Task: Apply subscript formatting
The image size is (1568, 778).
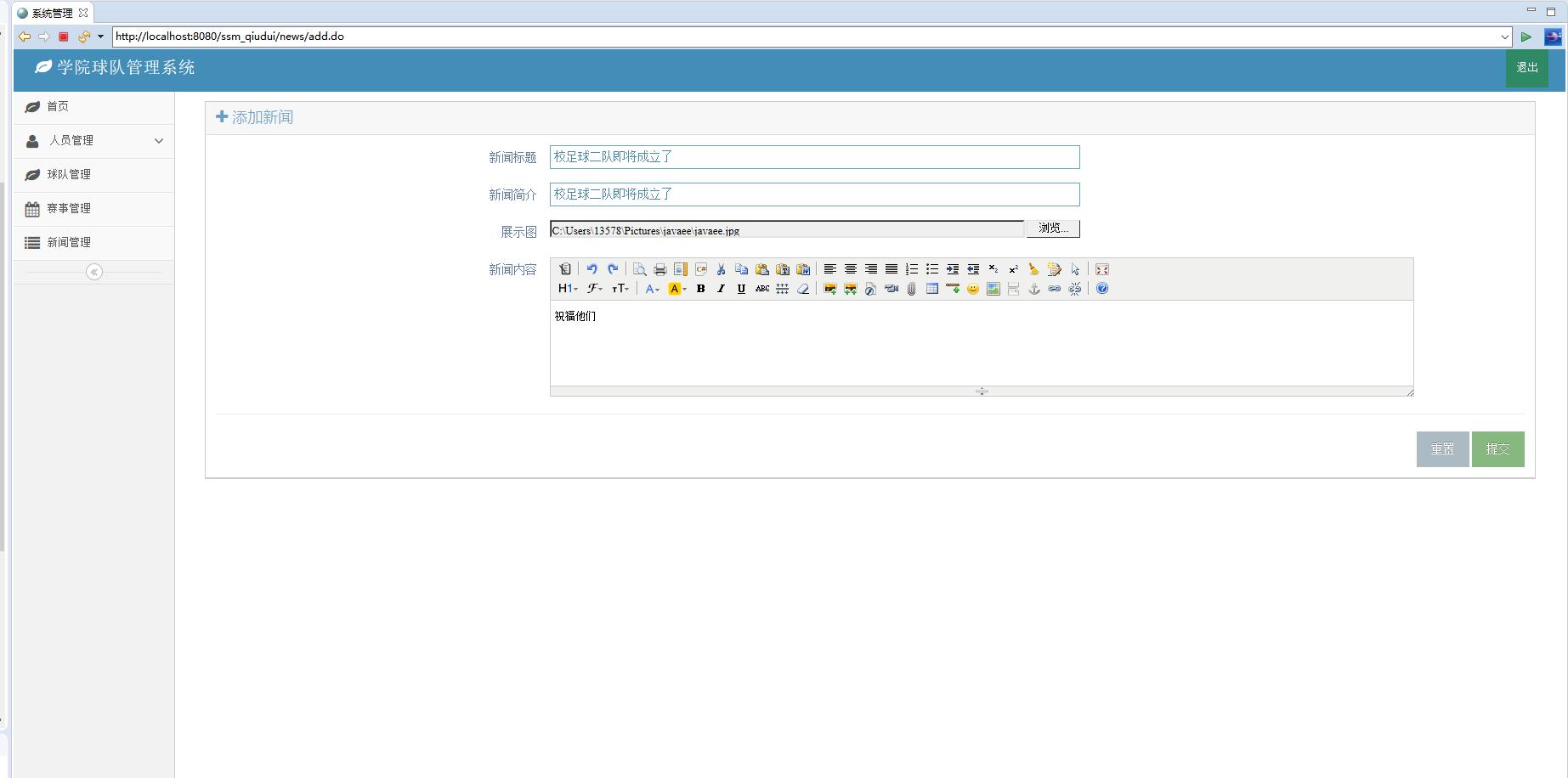Action: coord(993,269)
